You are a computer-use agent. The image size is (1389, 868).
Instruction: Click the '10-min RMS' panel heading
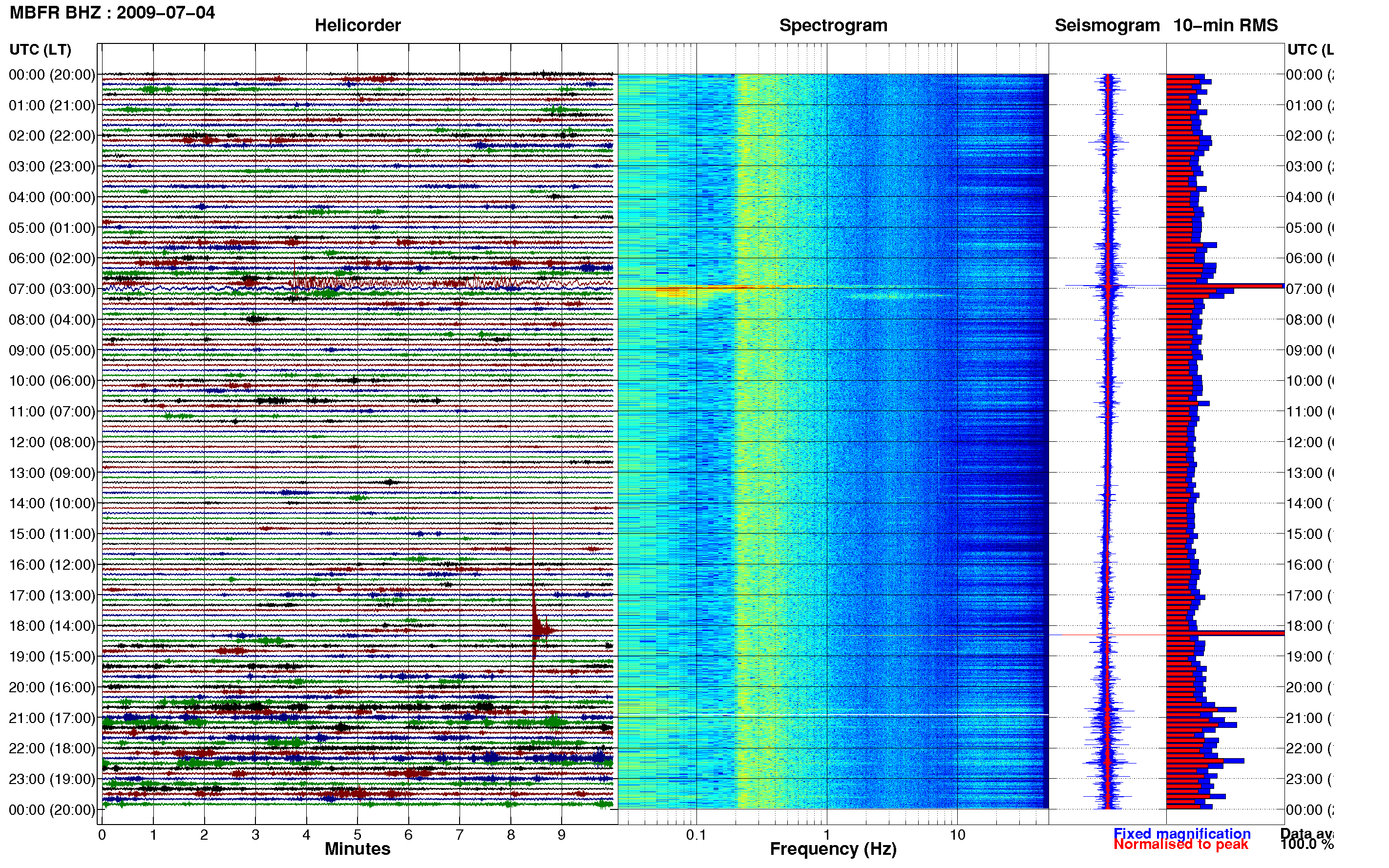[1225, 25]
